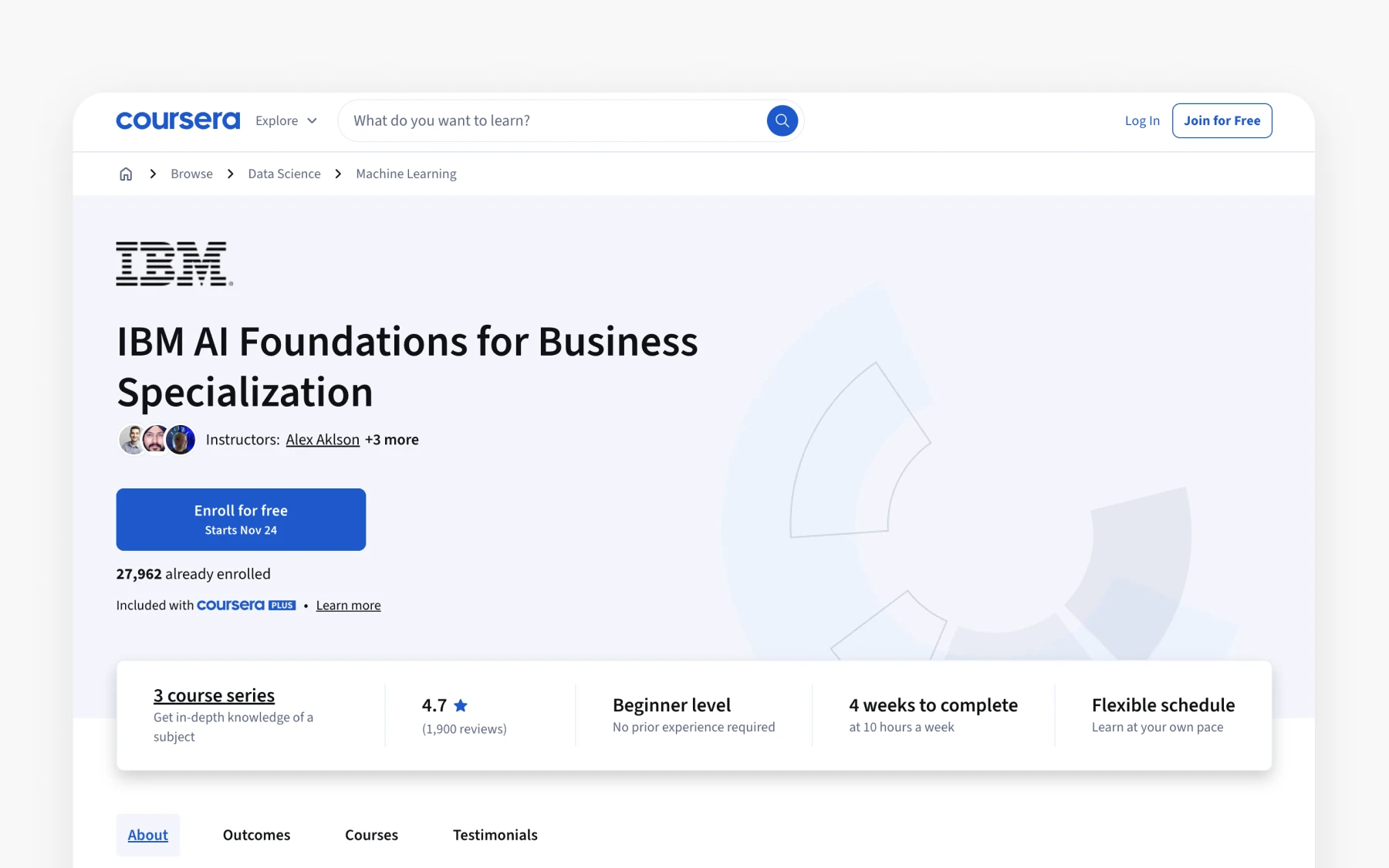Click the '27,962 already enrolled' text
This screenshot has height=868, width=1389.
[193, 574]
